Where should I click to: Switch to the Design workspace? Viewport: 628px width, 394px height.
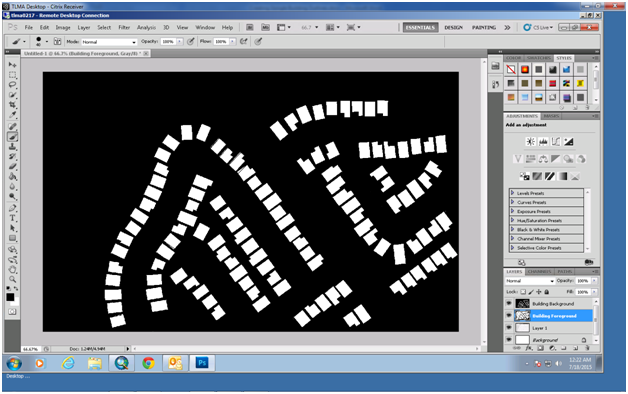pos(453,27)
